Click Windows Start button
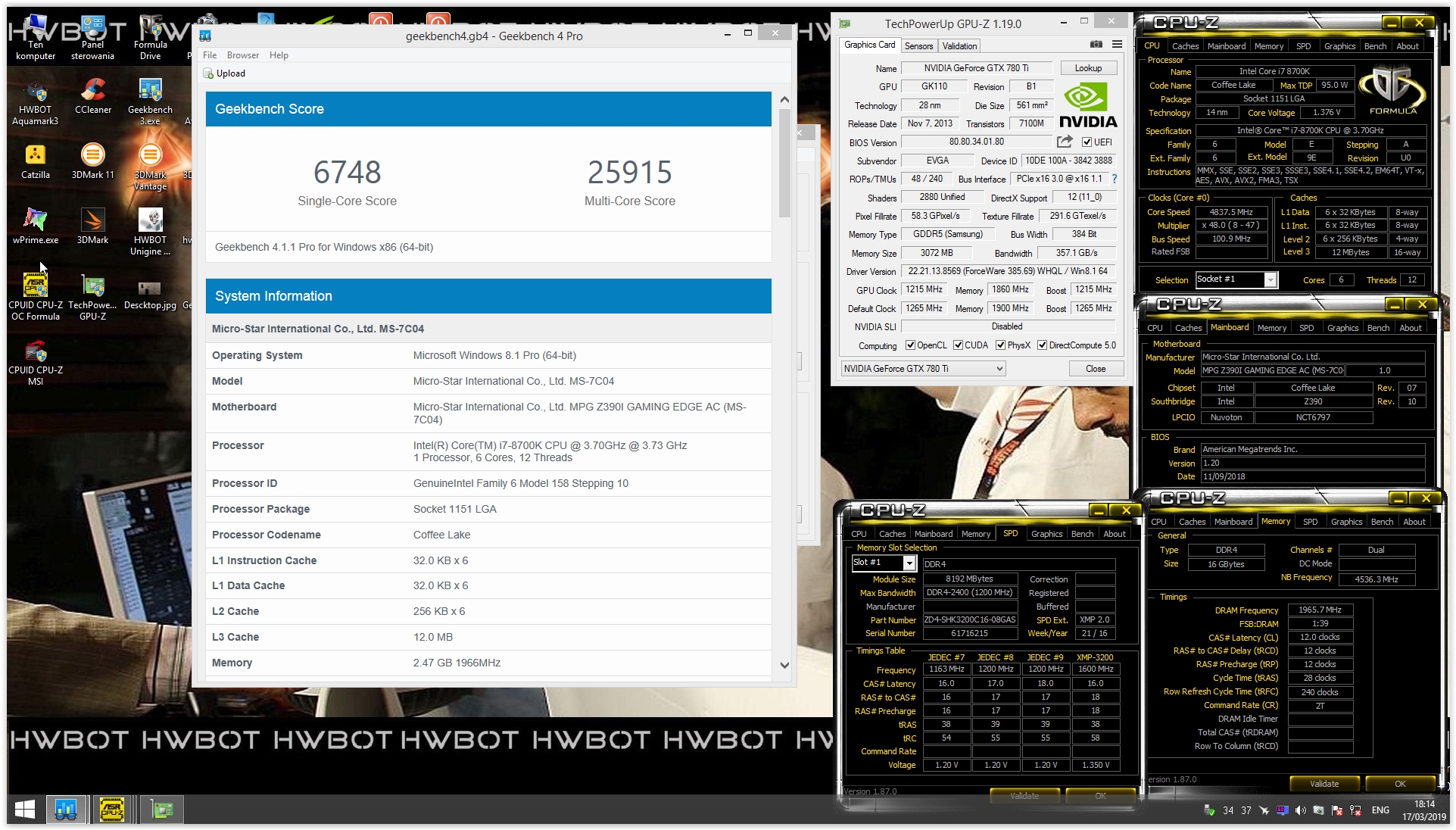Image resolution: width=1456 pixels, height=830 pixels. pyautogui.click(x=25, y=810)
